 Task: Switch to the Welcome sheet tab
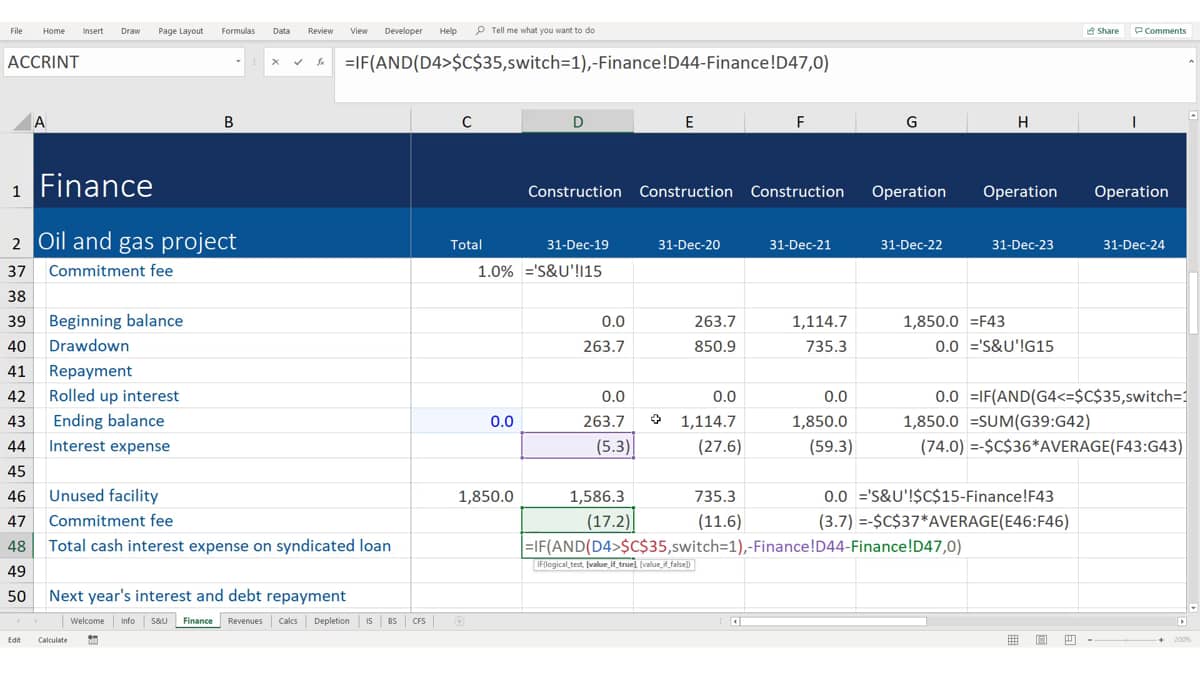click(x=87, y=621)
